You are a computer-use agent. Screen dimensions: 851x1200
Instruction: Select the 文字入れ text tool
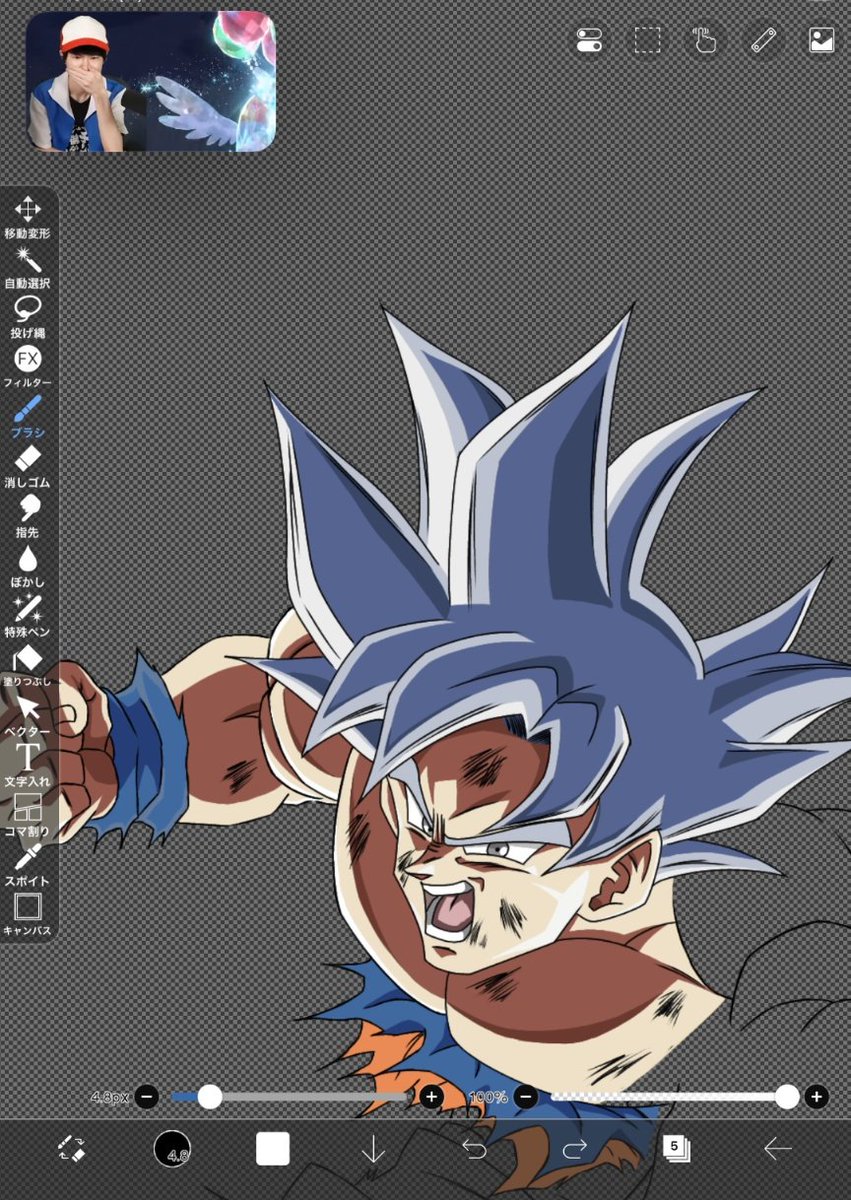27,766
